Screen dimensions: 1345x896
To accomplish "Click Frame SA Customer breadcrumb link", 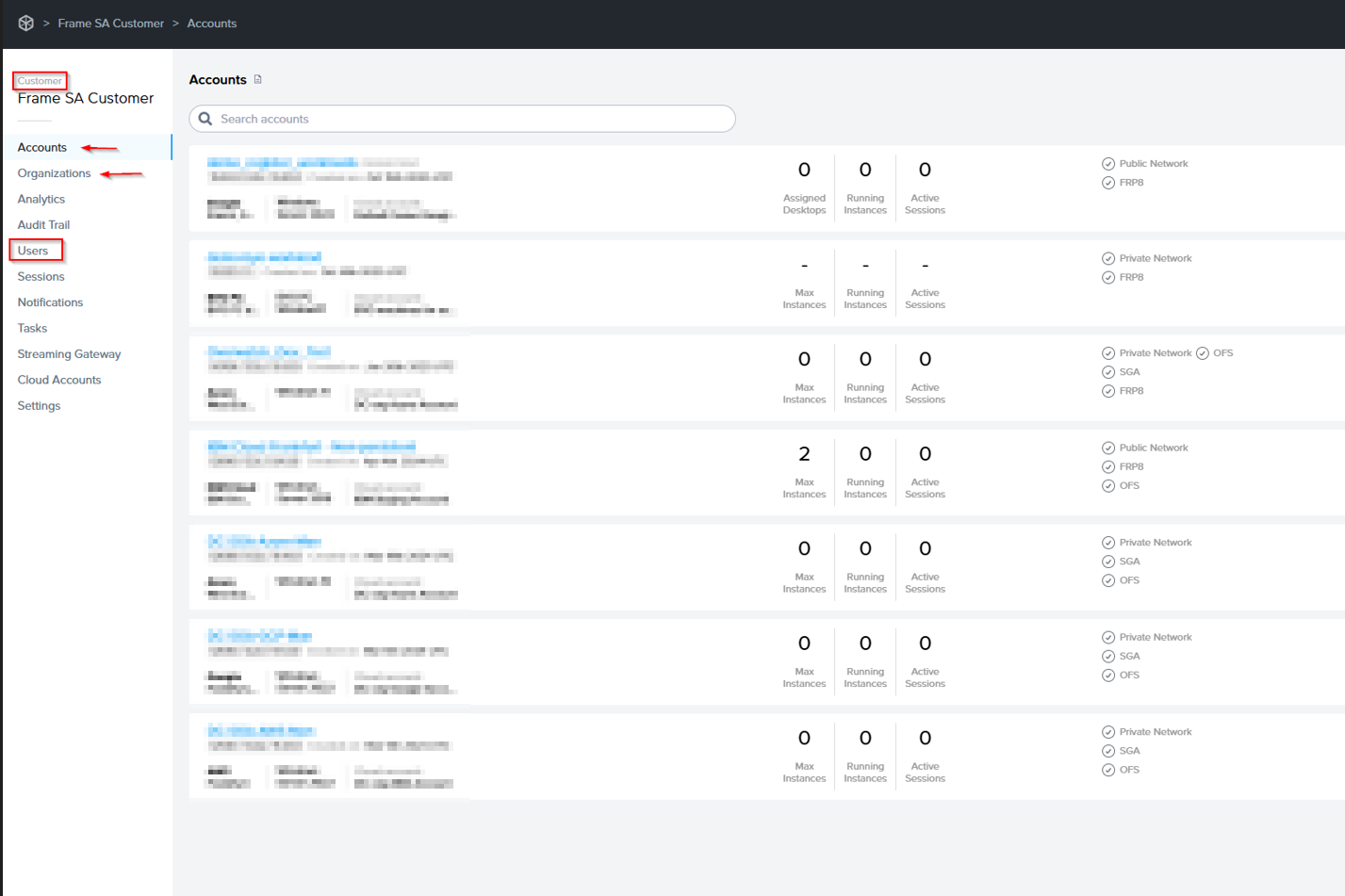I will coord(110,24).
